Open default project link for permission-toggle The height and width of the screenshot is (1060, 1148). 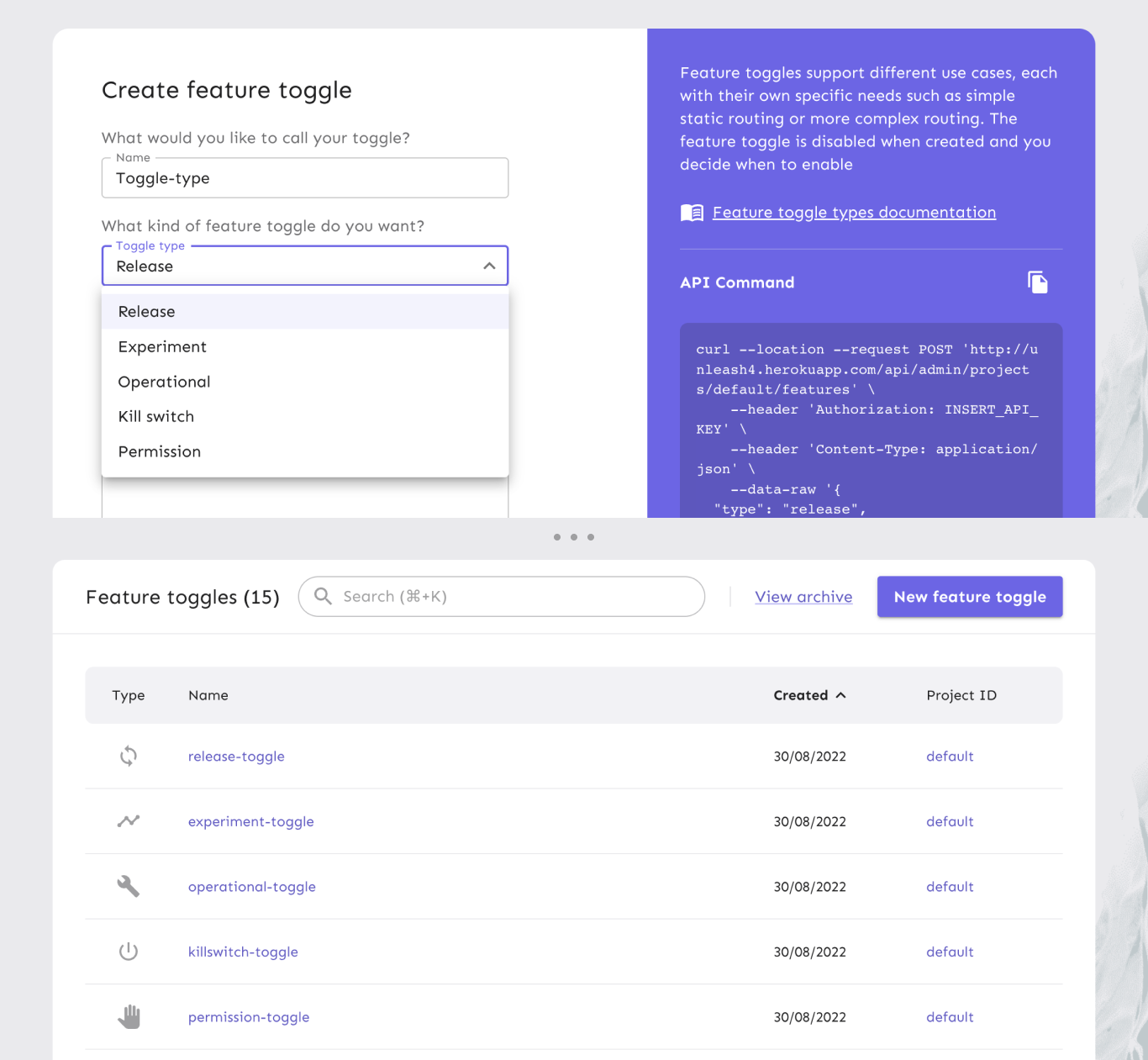[950, 1017]
